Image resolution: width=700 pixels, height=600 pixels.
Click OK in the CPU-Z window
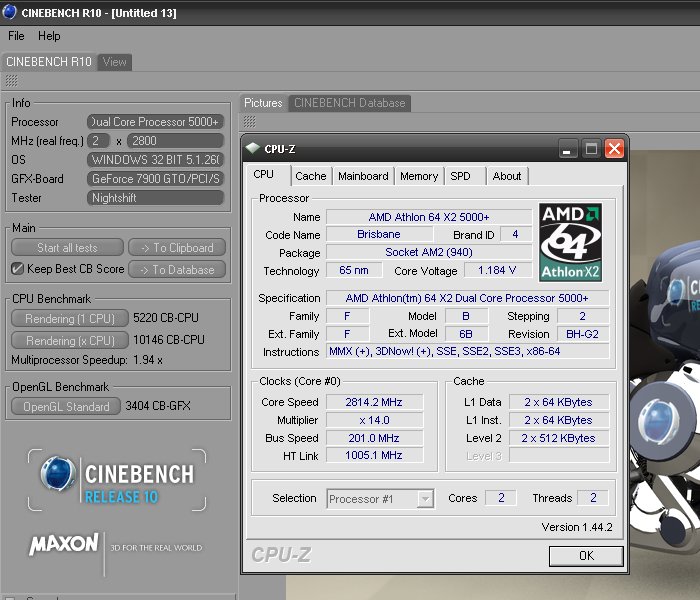[x=586, y=556]
